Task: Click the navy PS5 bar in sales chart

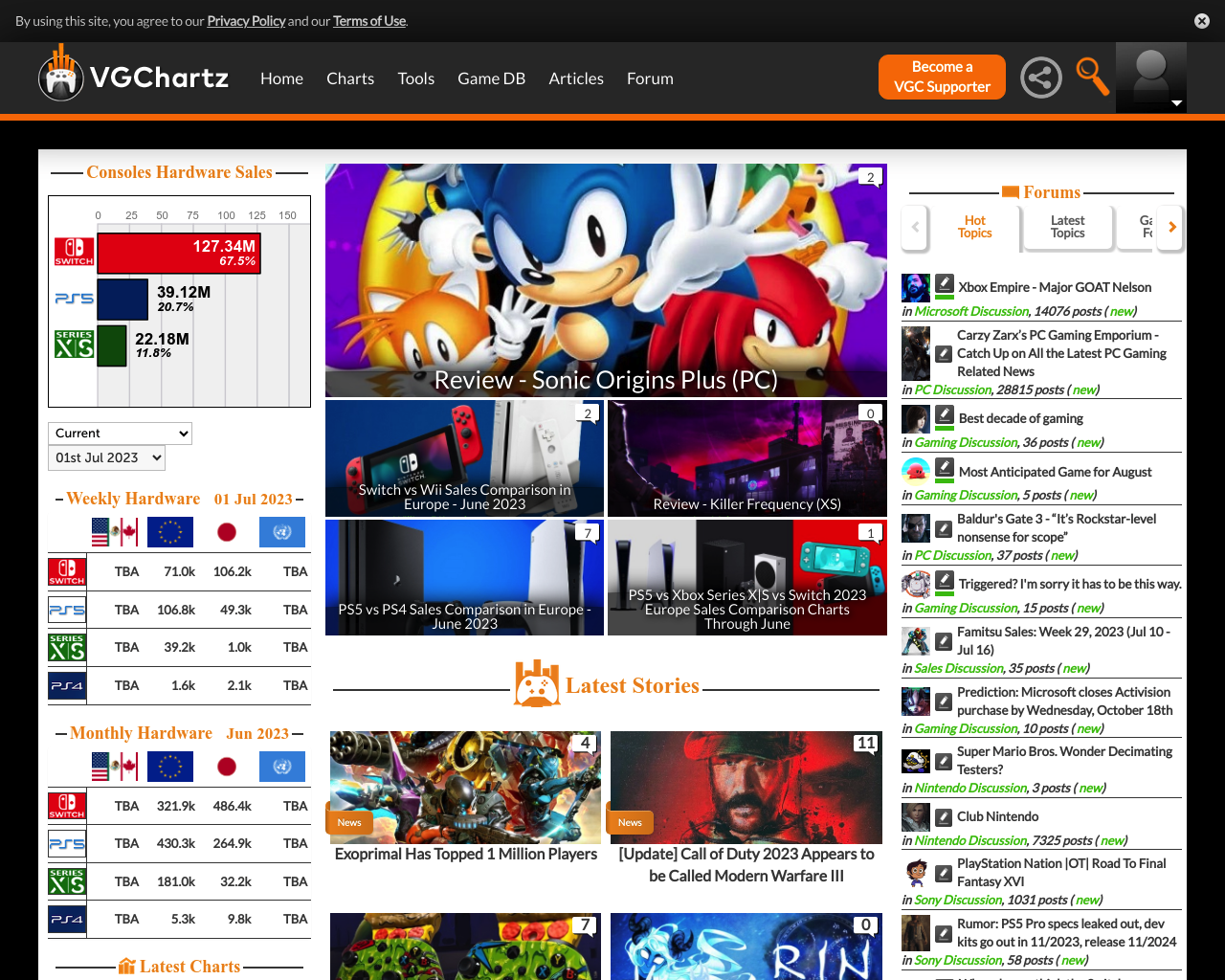Action: coord(122,299)
